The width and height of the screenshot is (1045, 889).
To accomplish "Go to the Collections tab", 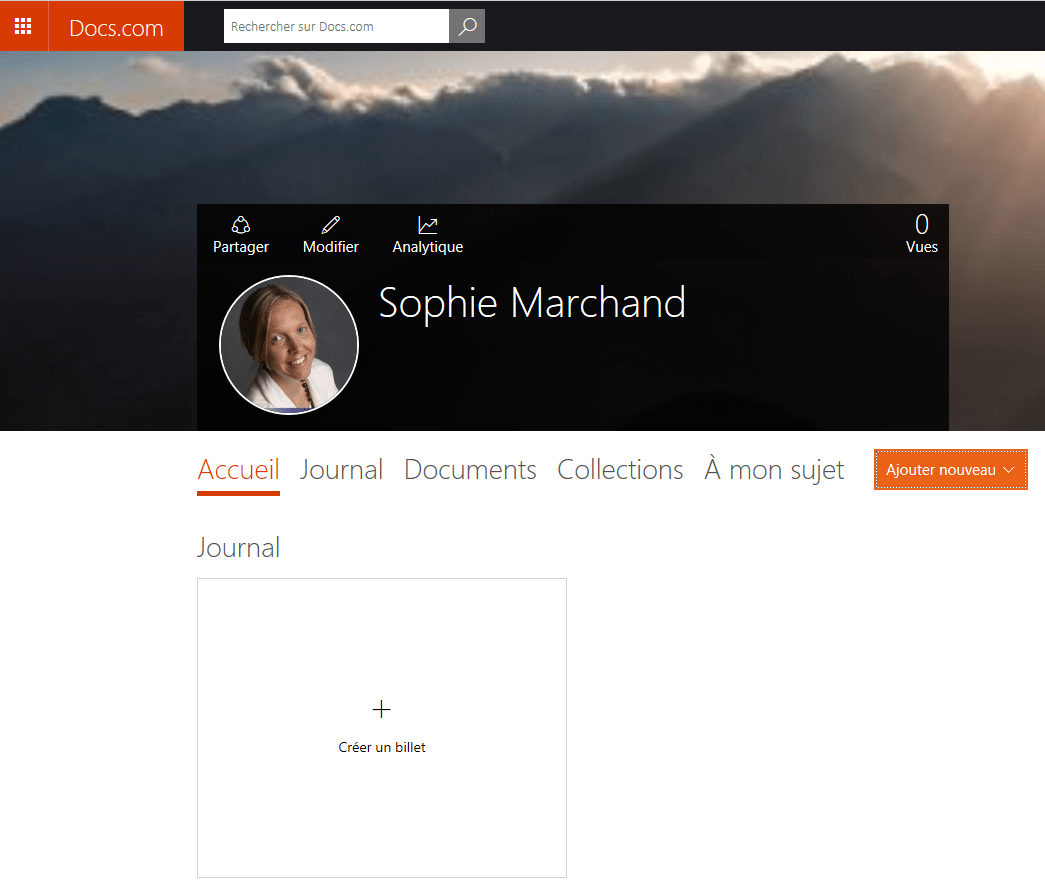I will [x=620, y=470].
